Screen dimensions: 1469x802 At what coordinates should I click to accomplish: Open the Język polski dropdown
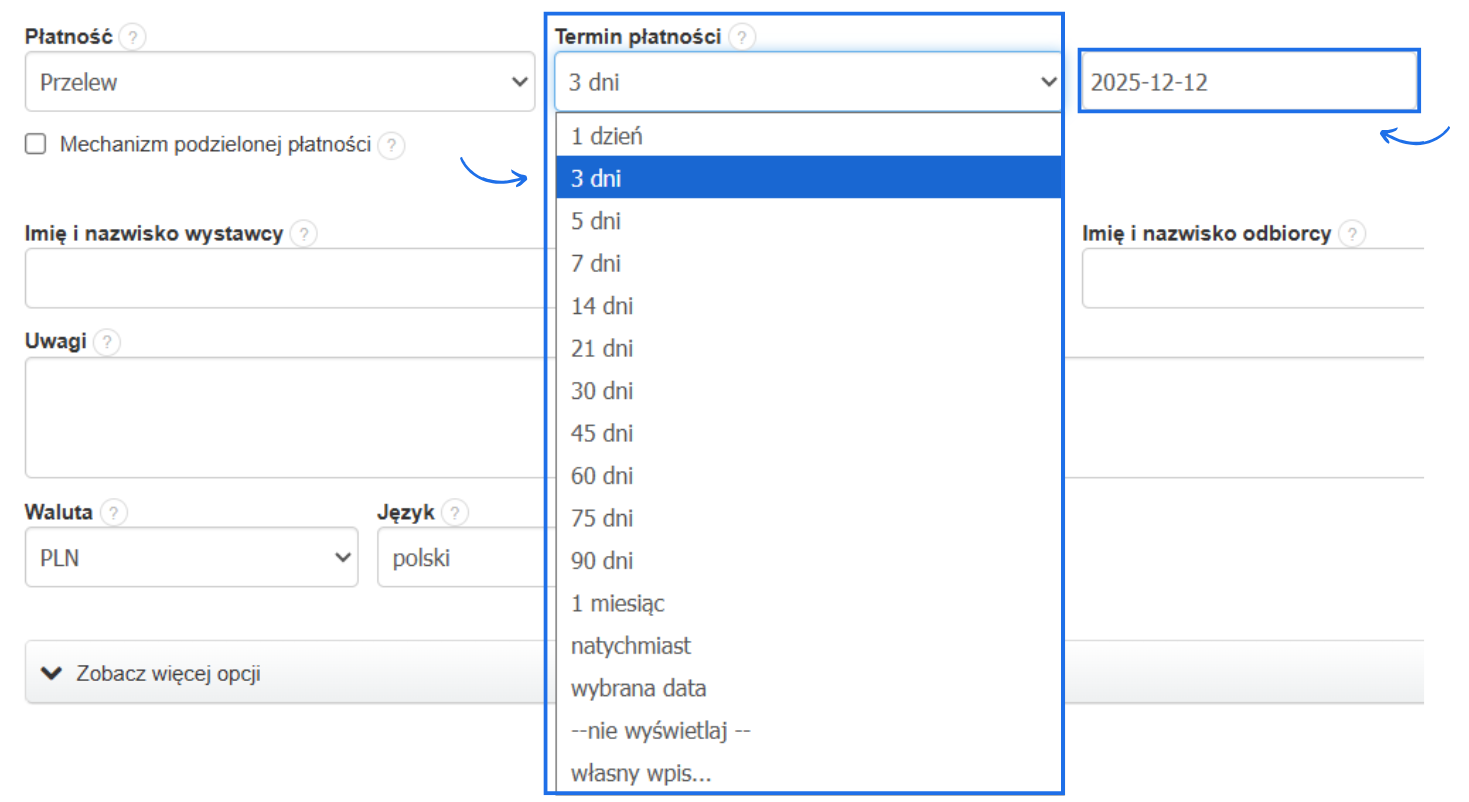[460, 557]
